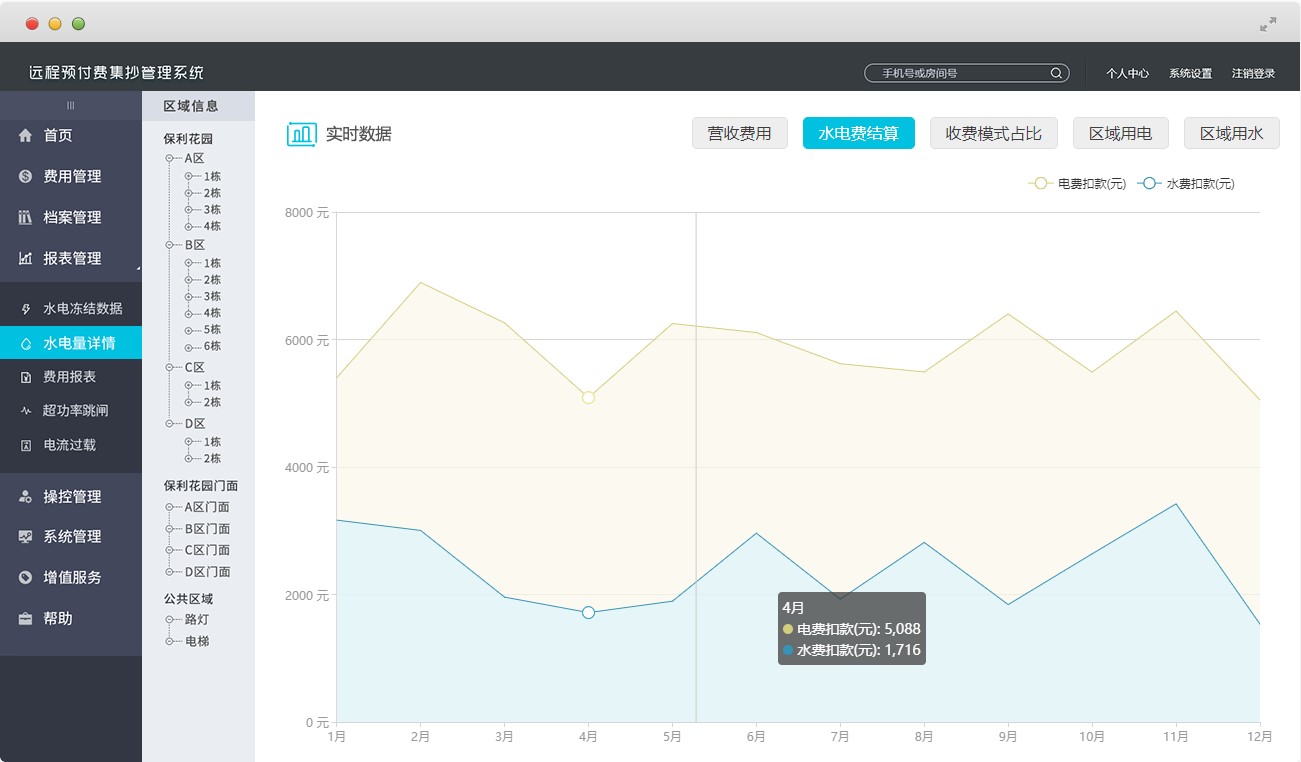Click the water drop icon beside 水电量详情
1301x762 pixels.
coord(26,343)
